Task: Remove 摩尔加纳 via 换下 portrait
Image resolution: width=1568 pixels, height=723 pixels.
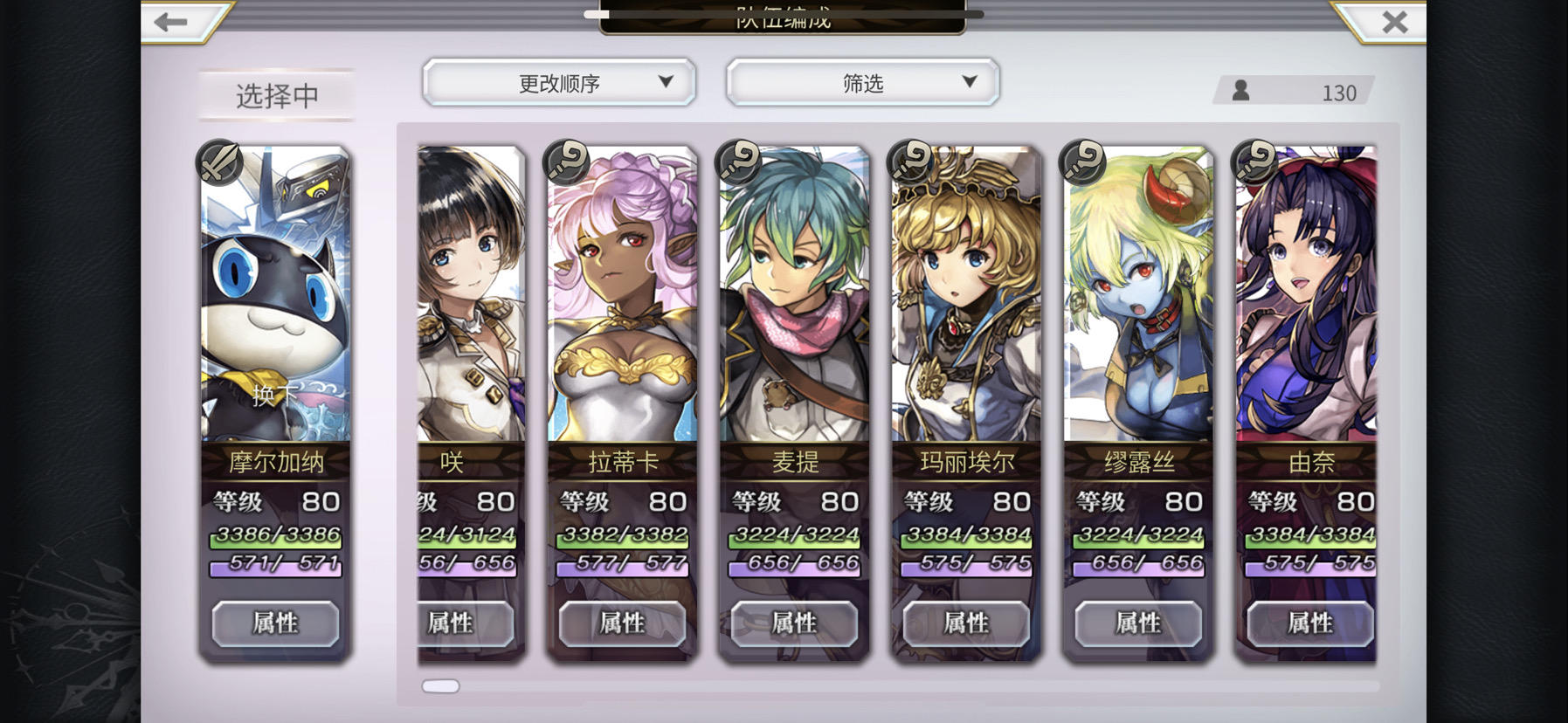Action: click(x=275, y=294)
